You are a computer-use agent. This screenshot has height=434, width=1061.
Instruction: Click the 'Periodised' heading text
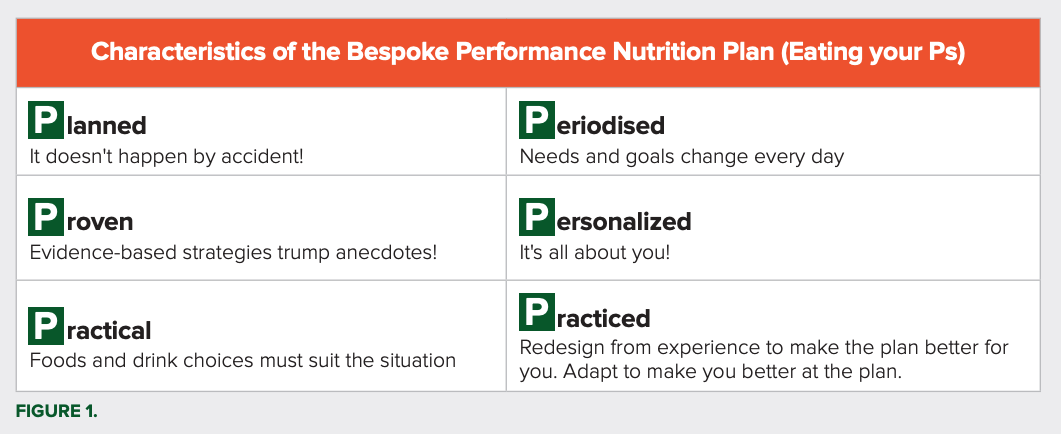click(592, 121)
